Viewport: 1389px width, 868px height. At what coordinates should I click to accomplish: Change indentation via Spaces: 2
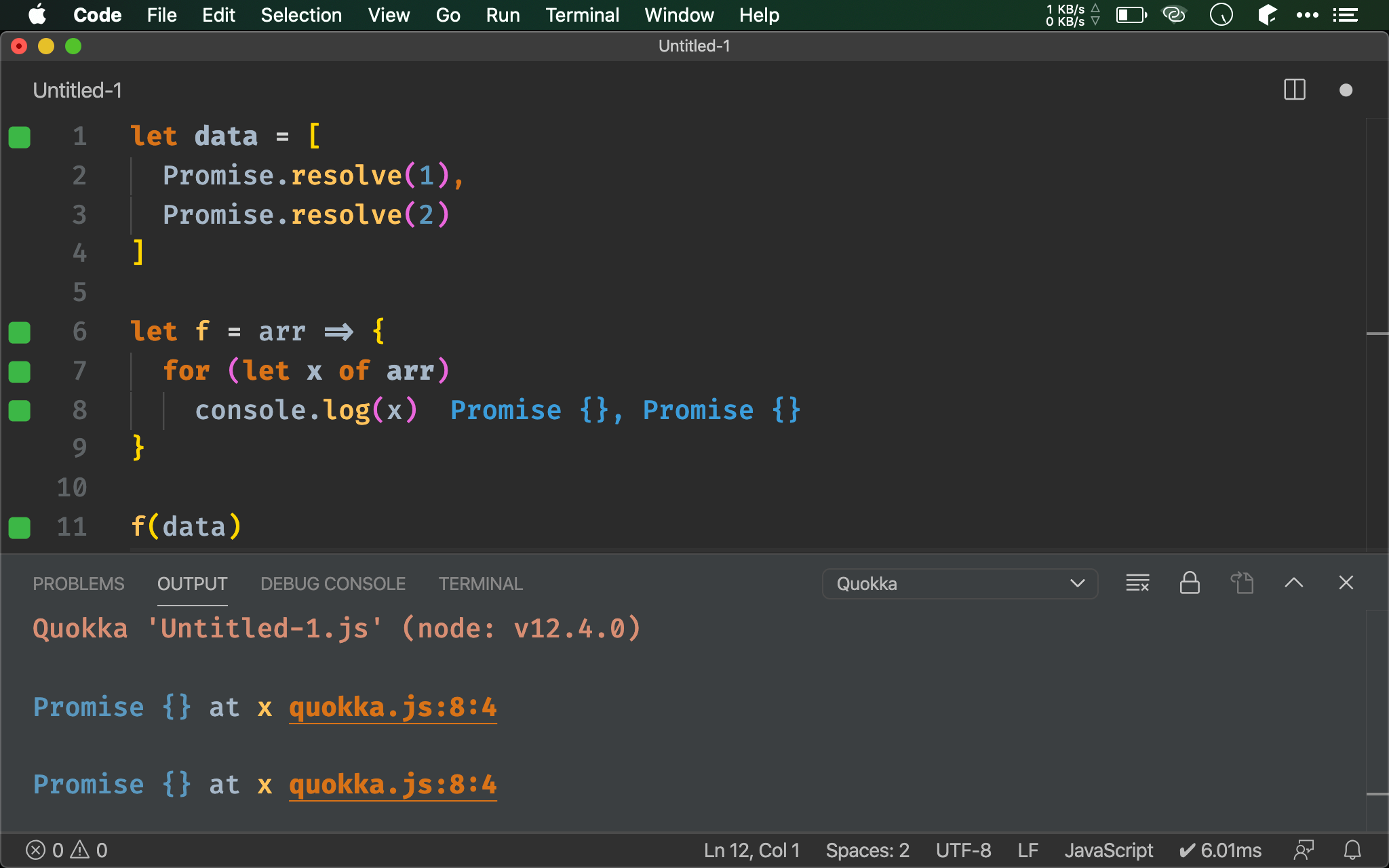click(x=867, y=850)
